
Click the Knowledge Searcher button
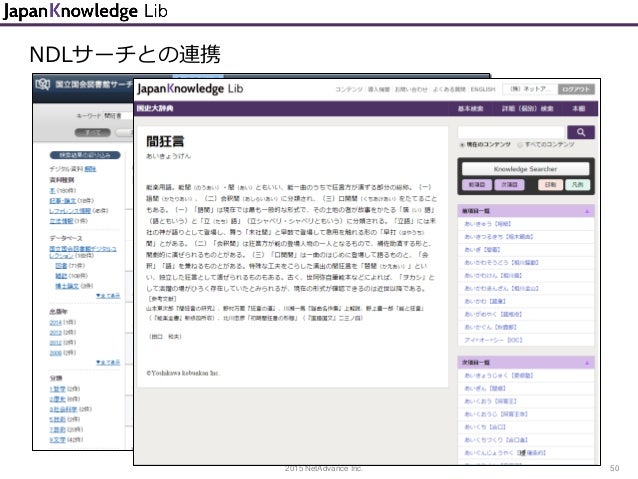pyautogui.click(x=525, y=169)
